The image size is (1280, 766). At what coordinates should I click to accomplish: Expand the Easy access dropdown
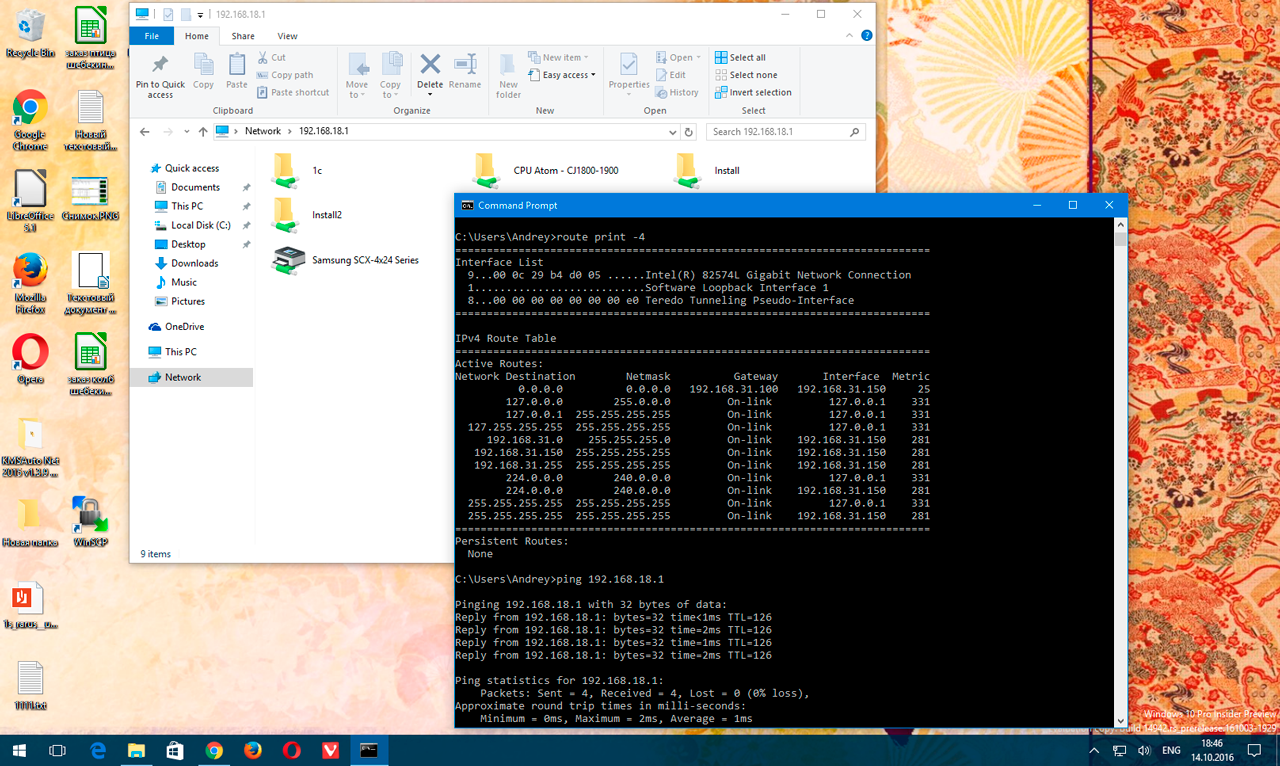click(x=568, y=75)
